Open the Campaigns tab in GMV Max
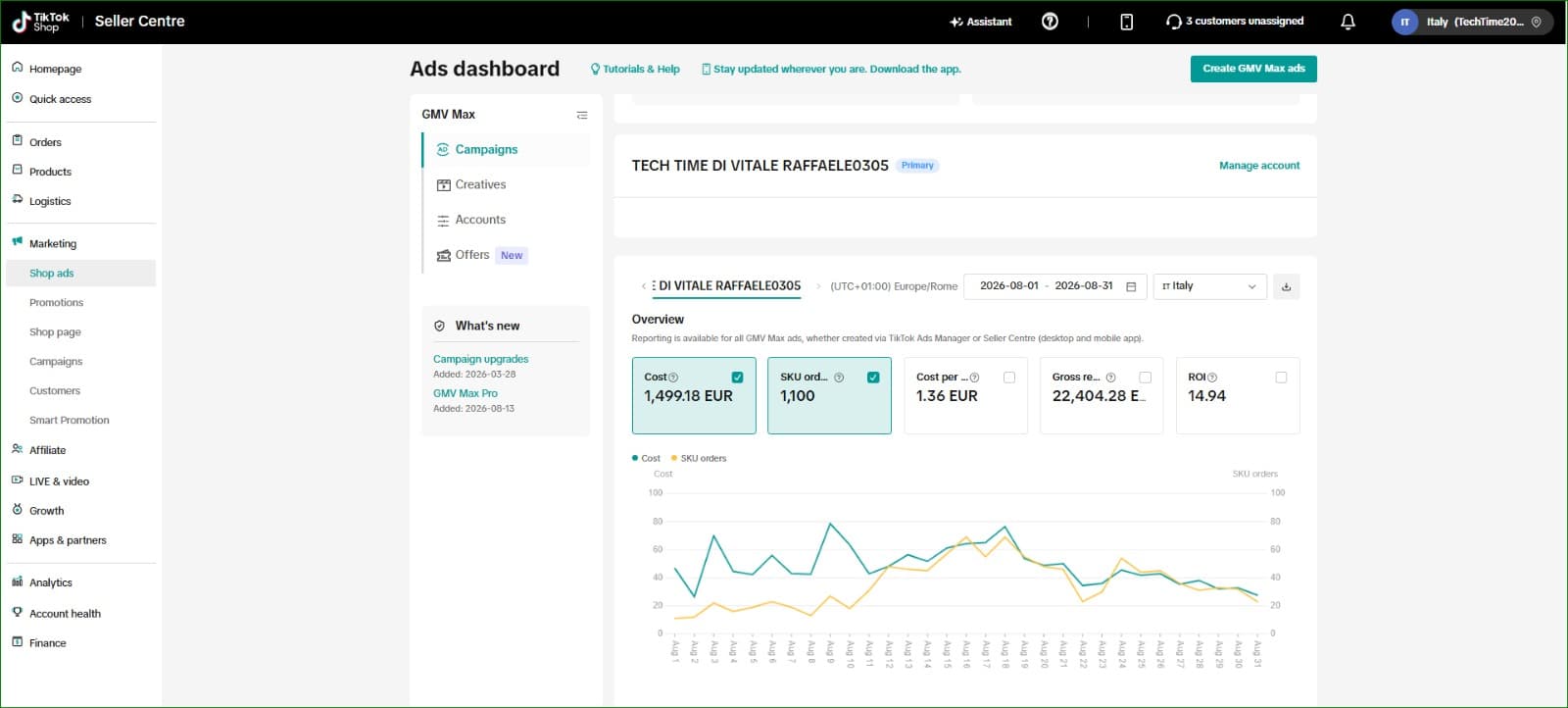Screen dimensions: 1568x708 [506, 150]
